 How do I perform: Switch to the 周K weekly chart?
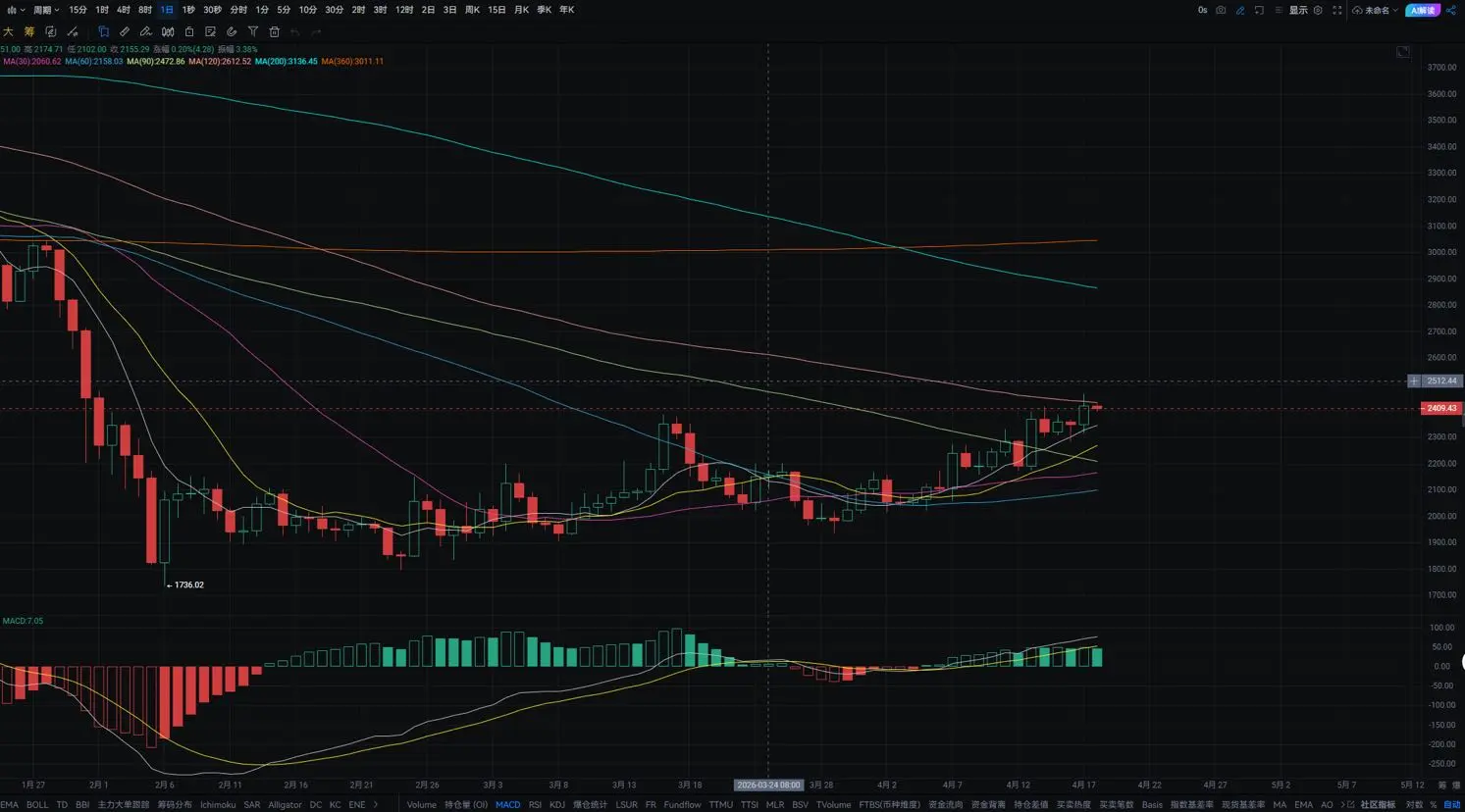(472, 10)
